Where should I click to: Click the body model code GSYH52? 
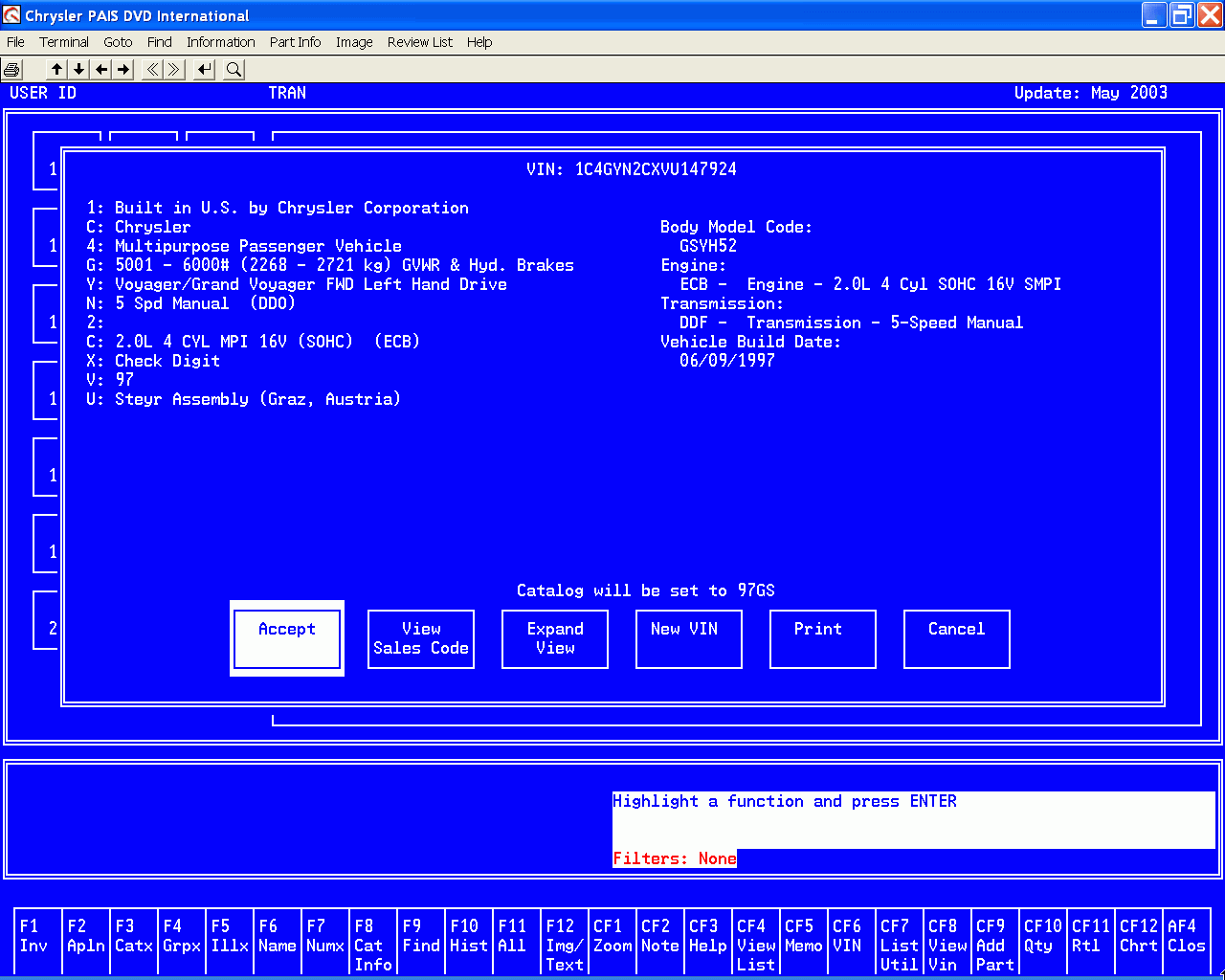pos(708,246)
